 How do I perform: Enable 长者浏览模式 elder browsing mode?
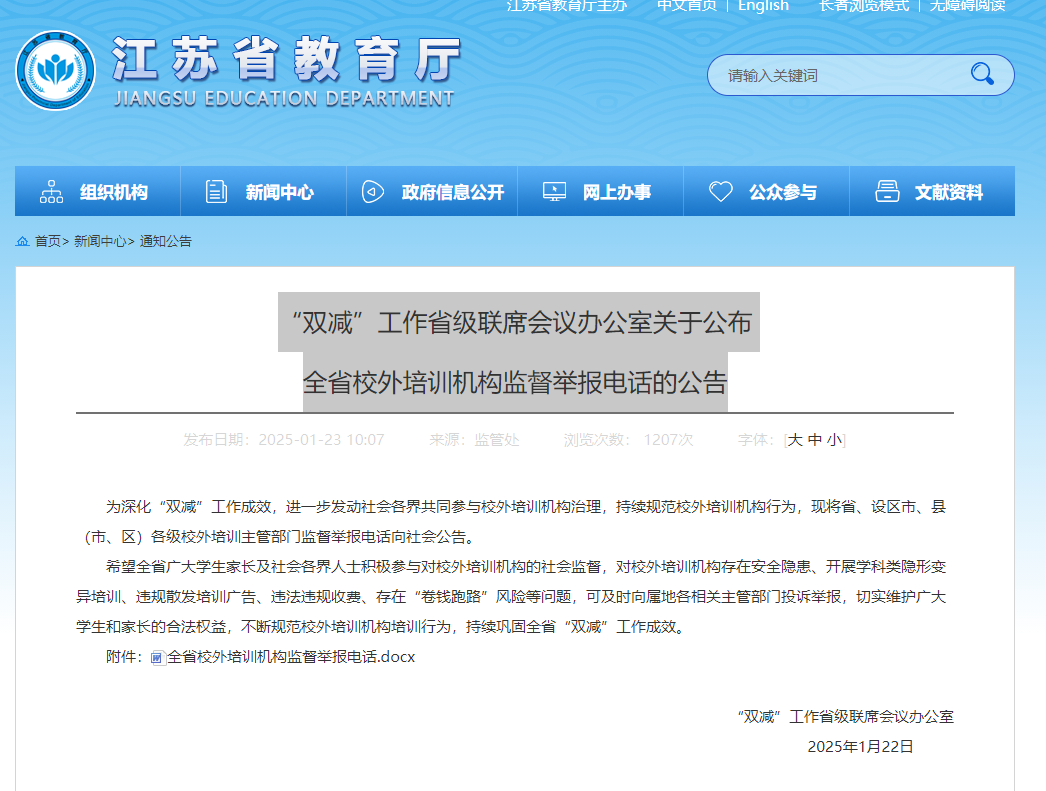(864, 6)
